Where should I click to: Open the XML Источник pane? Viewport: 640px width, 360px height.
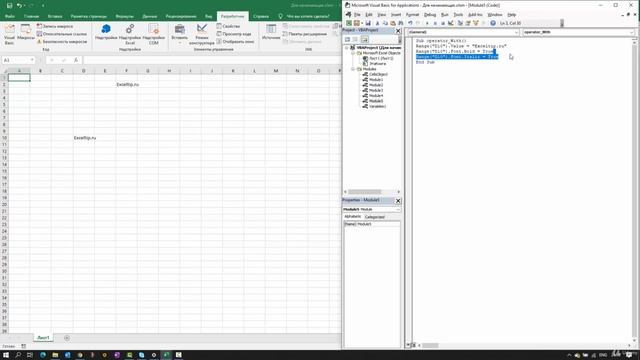point(271,32)
